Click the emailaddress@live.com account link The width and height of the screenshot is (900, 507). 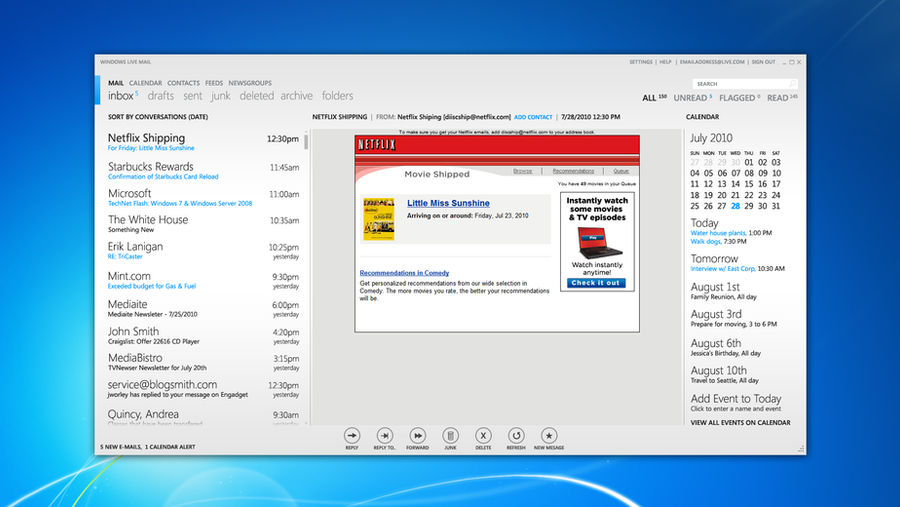(x=712, y=62)
